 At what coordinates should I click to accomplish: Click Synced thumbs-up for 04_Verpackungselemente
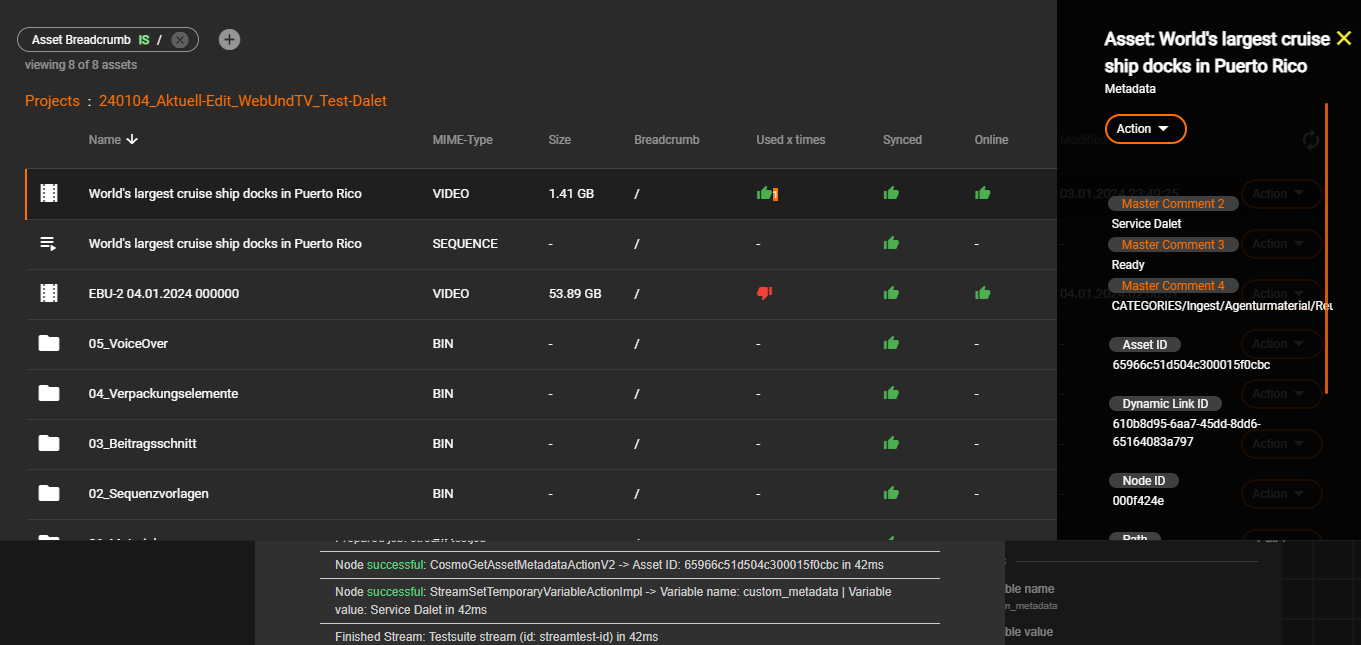(891, 393)
